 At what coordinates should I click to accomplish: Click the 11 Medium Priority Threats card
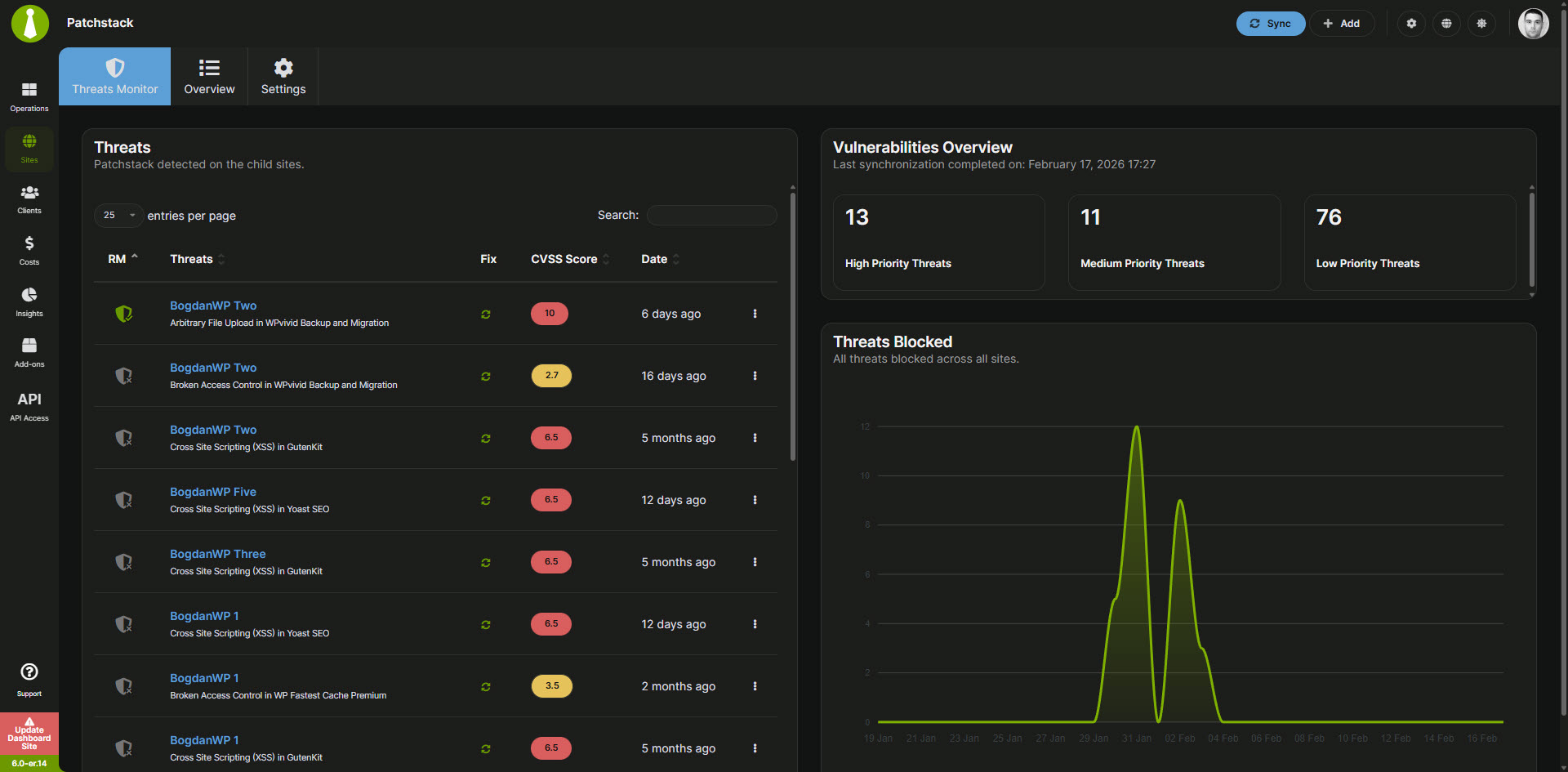[x=1174, y=242]
